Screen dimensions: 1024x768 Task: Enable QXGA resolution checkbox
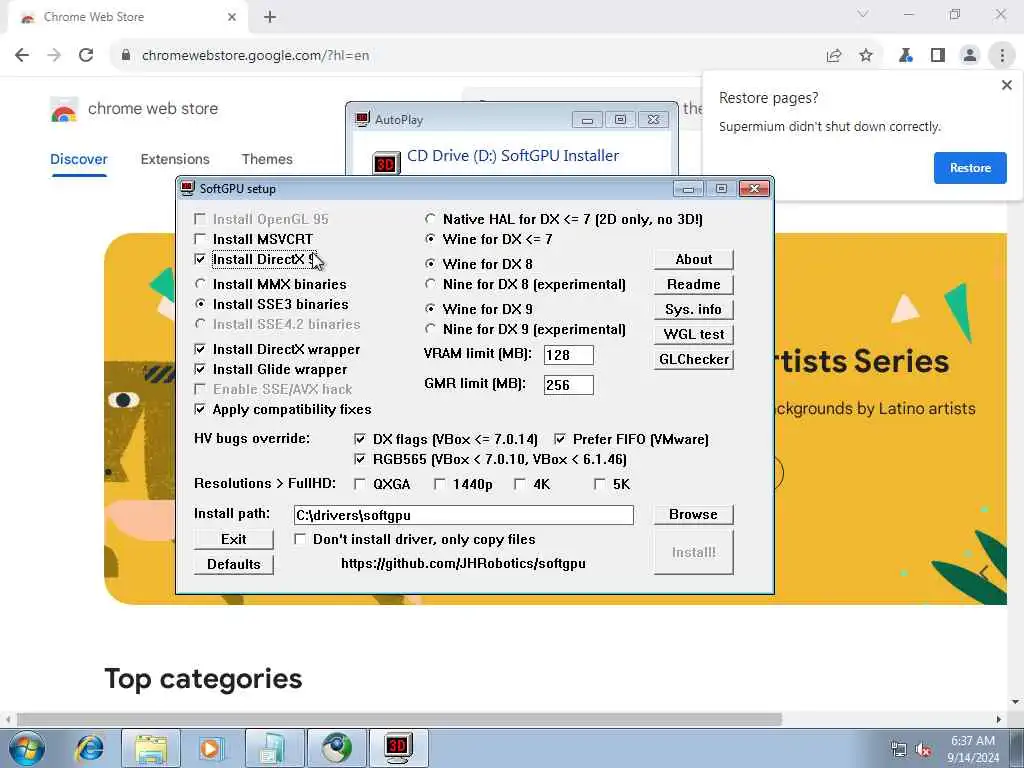click(360, 485)
